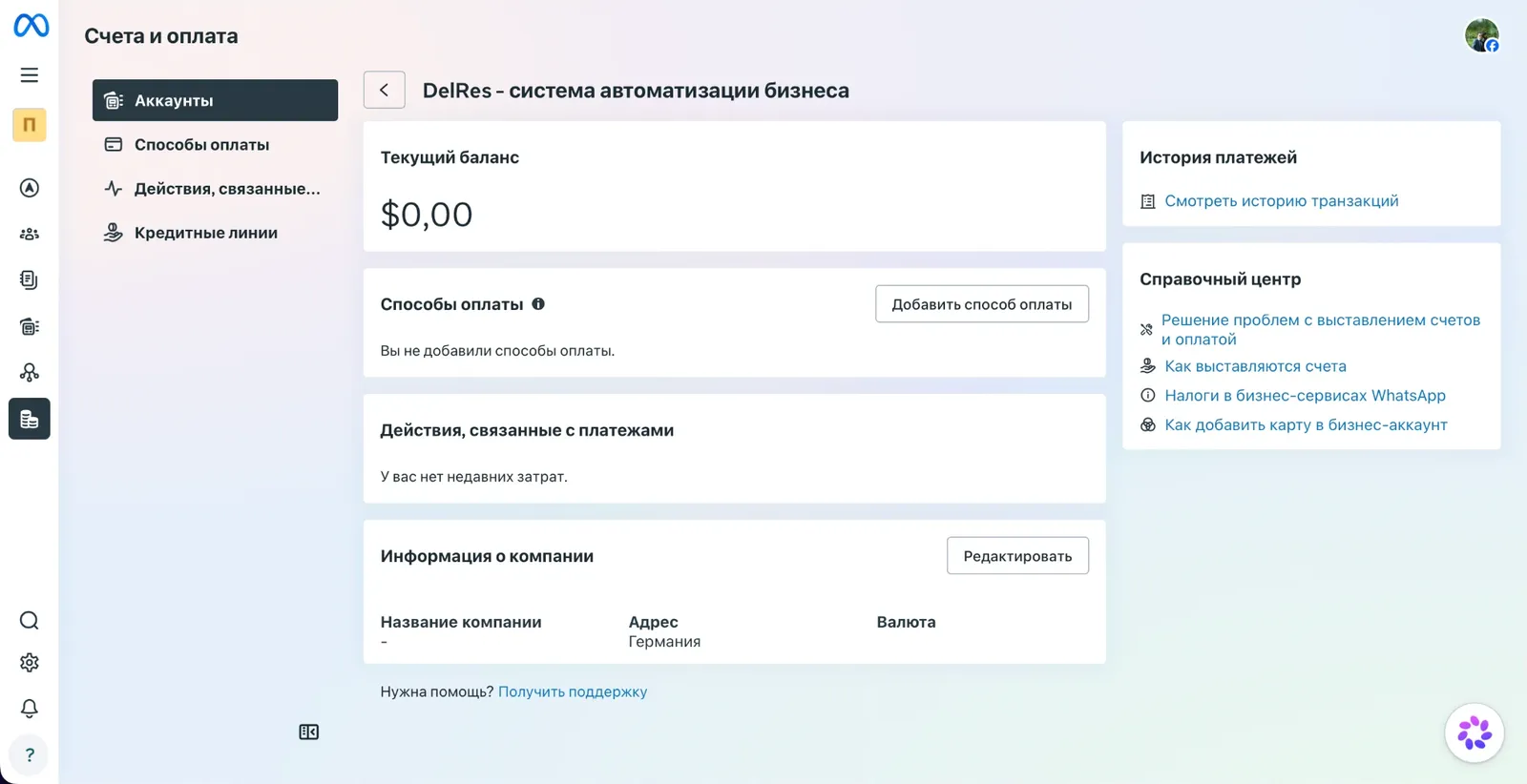The height and width of the screenshot is (784, 1527).
Task: Click the "У вас нет недавних затрат." message
Action: [473, 477]
